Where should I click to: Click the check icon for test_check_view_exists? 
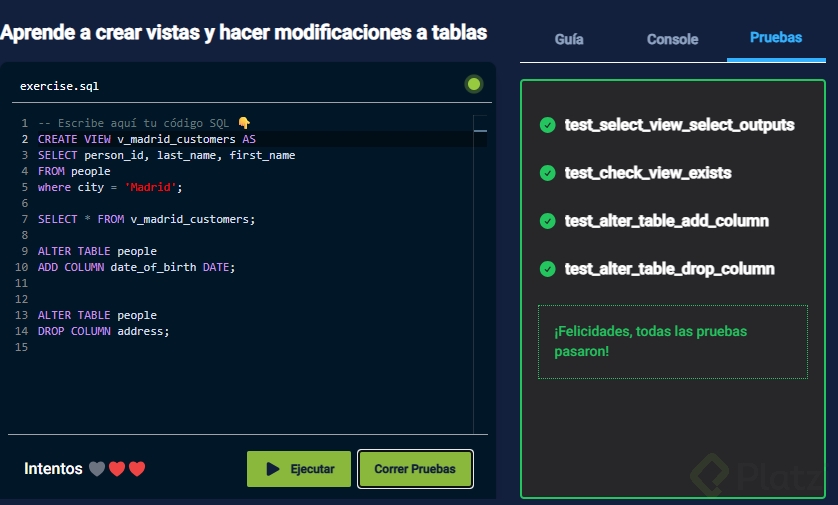pos(547,173)
